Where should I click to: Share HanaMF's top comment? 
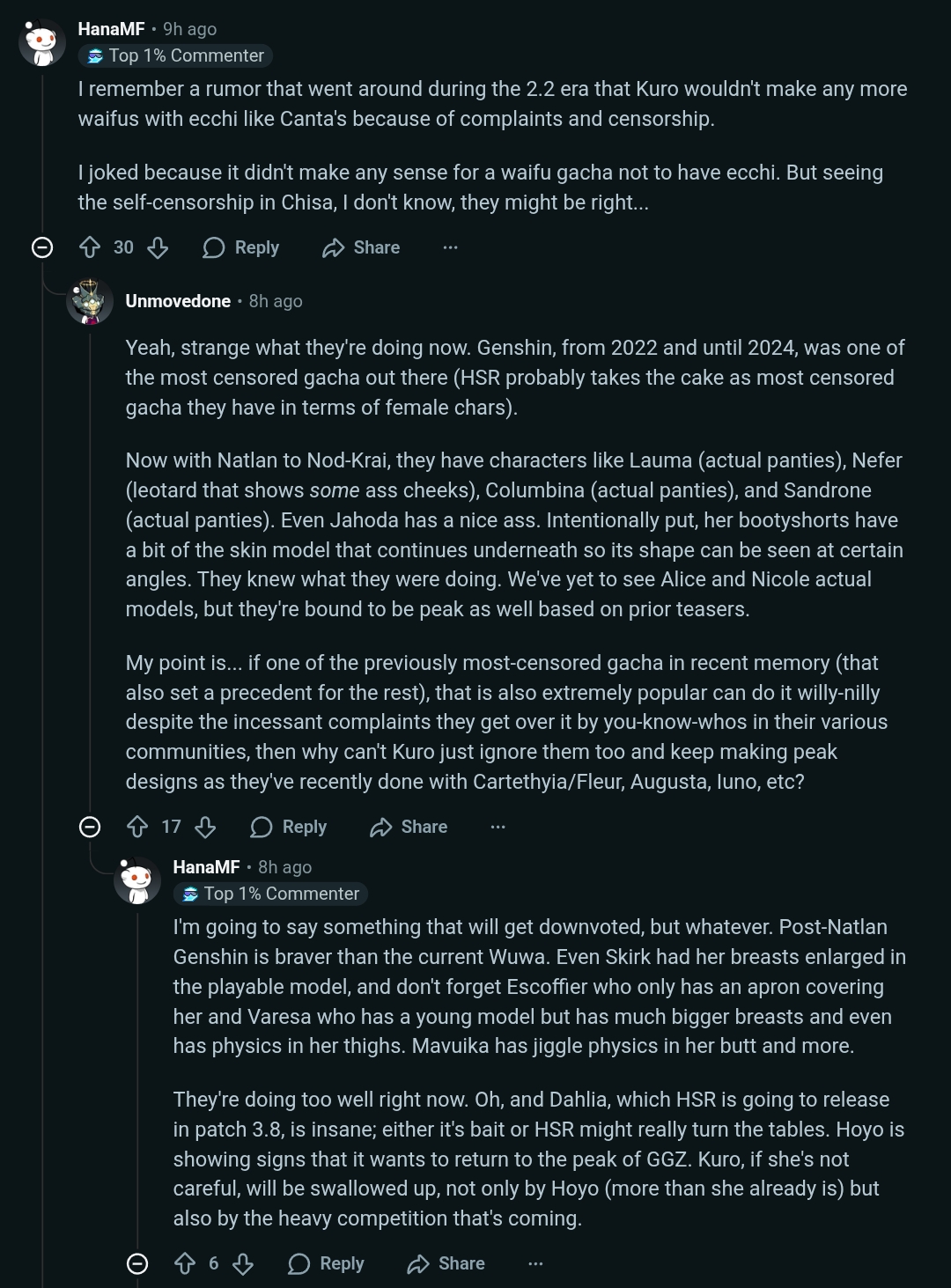[361, 248]
